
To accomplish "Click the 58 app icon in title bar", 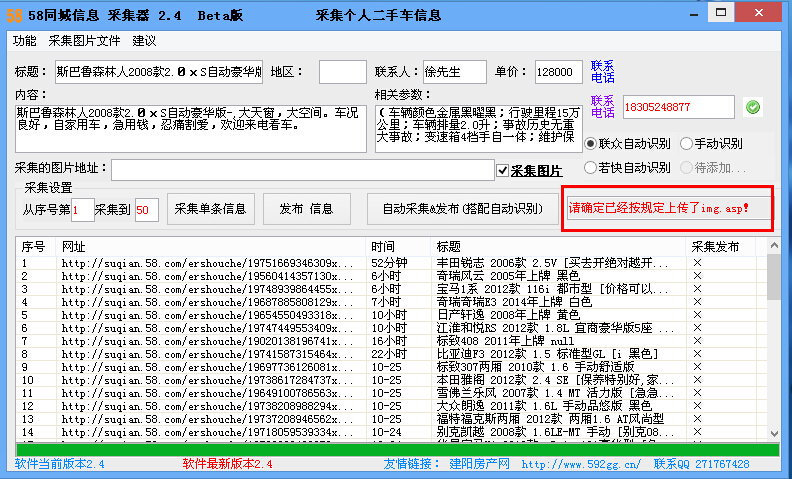I will pyautogui.click(x=14, y=15).
